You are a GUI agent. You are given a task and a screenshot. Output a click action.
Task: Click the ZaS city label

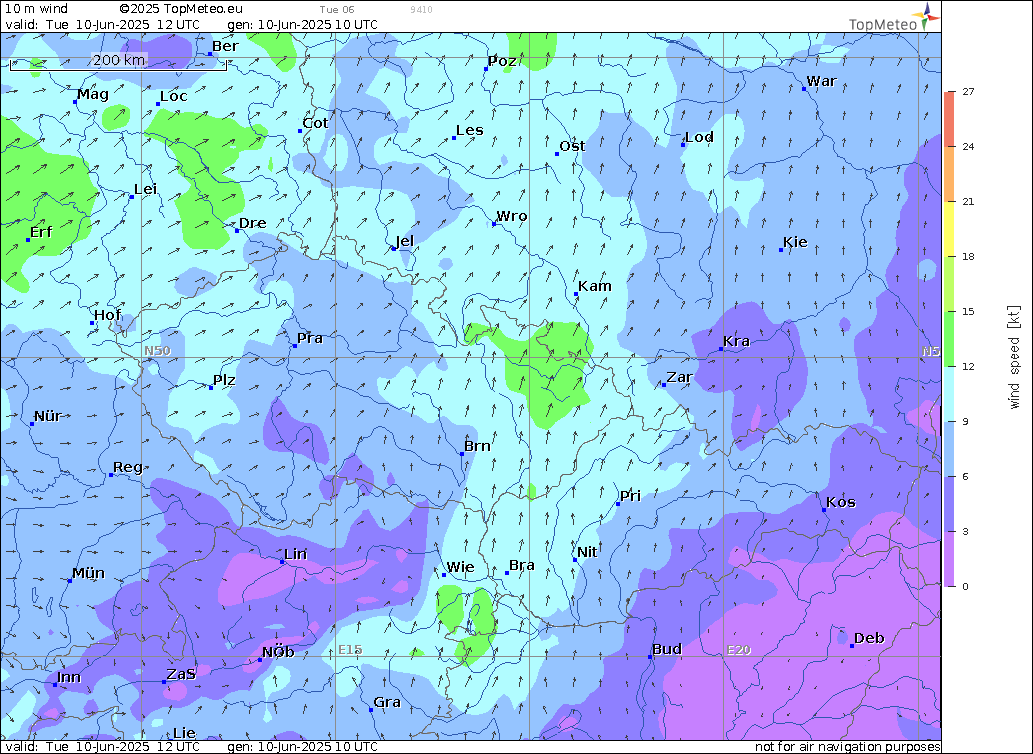click(181, 674)
